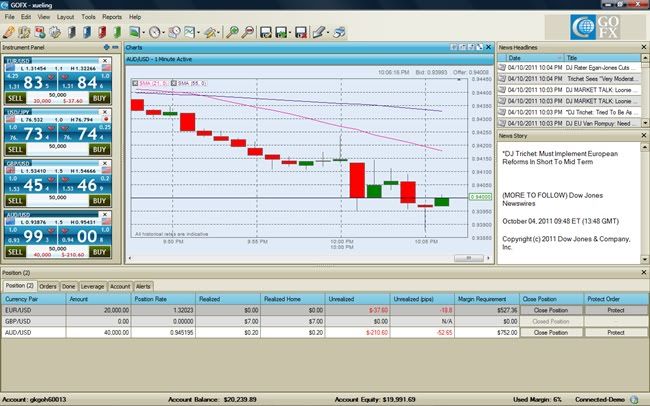This screenshot has width=650, height=406.
Task: Click Protect for the EUR/USD position
Action: tap(615, 310)
